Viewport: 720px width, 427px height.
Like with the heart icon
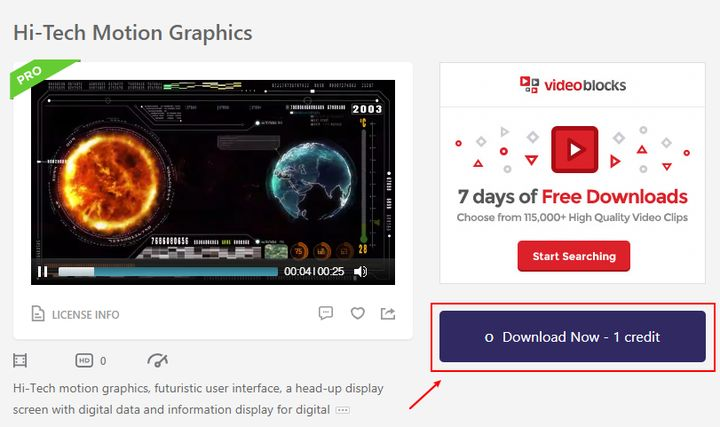tap(358, 313)
